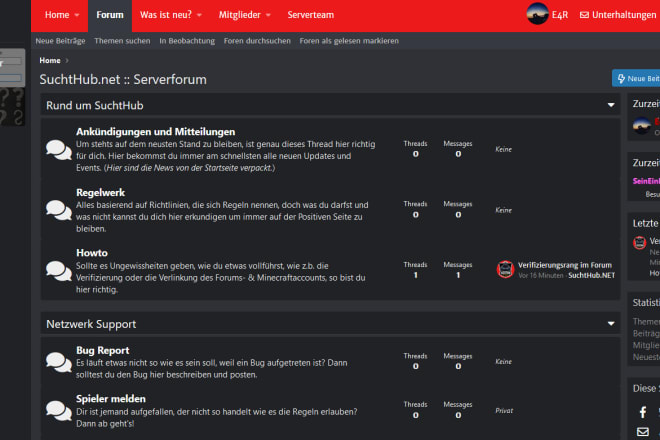660x440 pixels.
Task: Click the avatar beside Verifizierungsrang im Forum
Action: pos(505,269)
